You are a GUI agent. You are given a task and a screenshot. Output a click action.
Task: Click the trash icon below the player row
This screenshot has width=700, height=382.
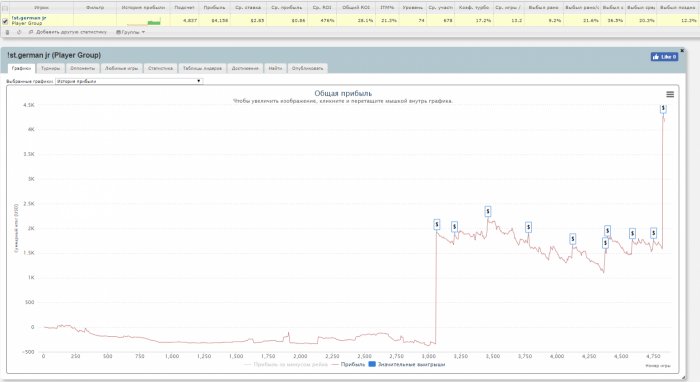(7, 32)
